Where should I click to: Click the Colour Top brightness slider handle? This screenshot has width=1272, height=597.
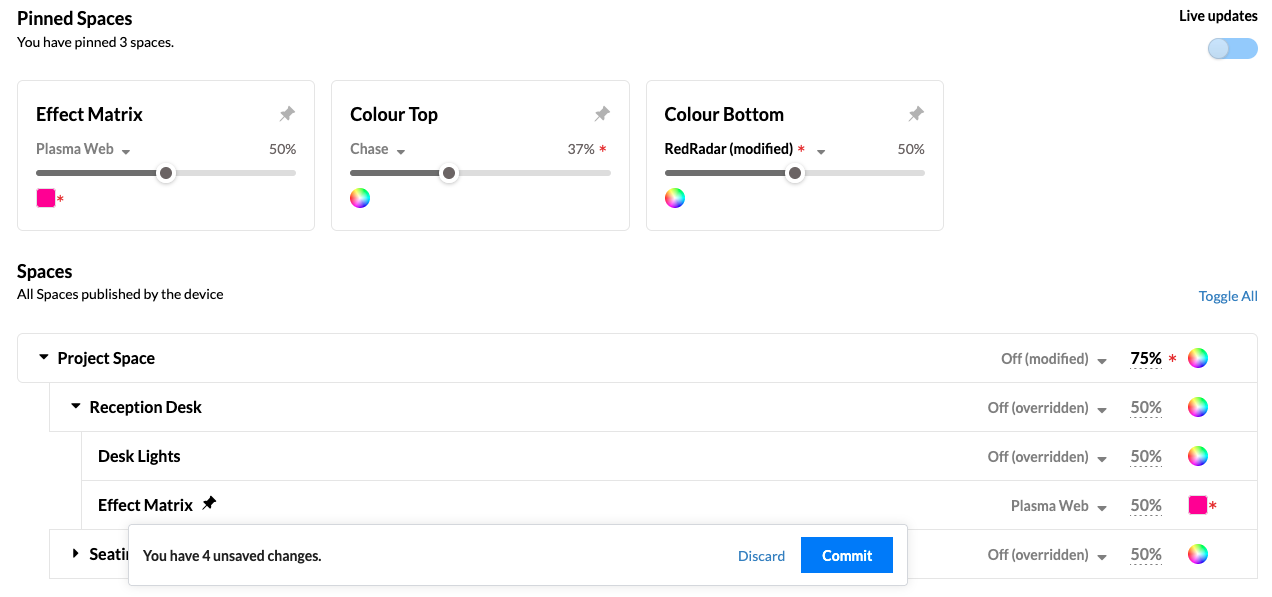click(x=449, y=173)
